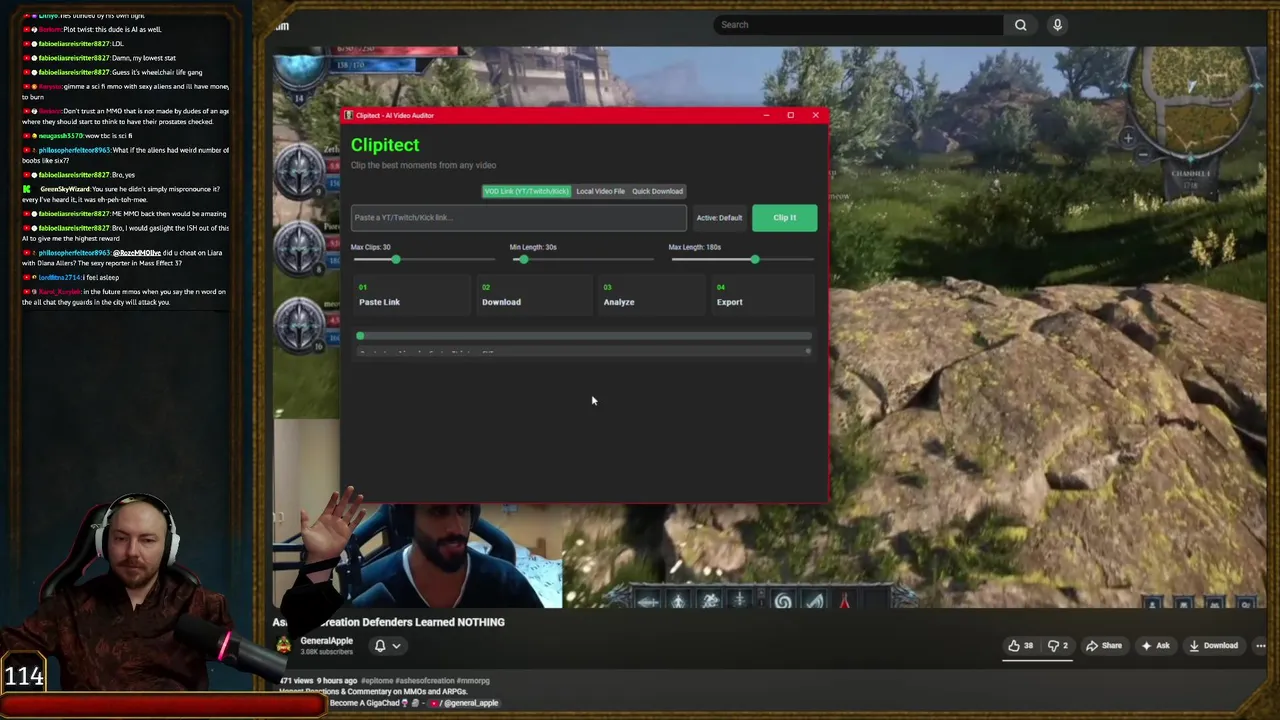The image size is (1280, 720).
Task: Click the Clipitect app icon in title bar
Action: click(350, 115)
